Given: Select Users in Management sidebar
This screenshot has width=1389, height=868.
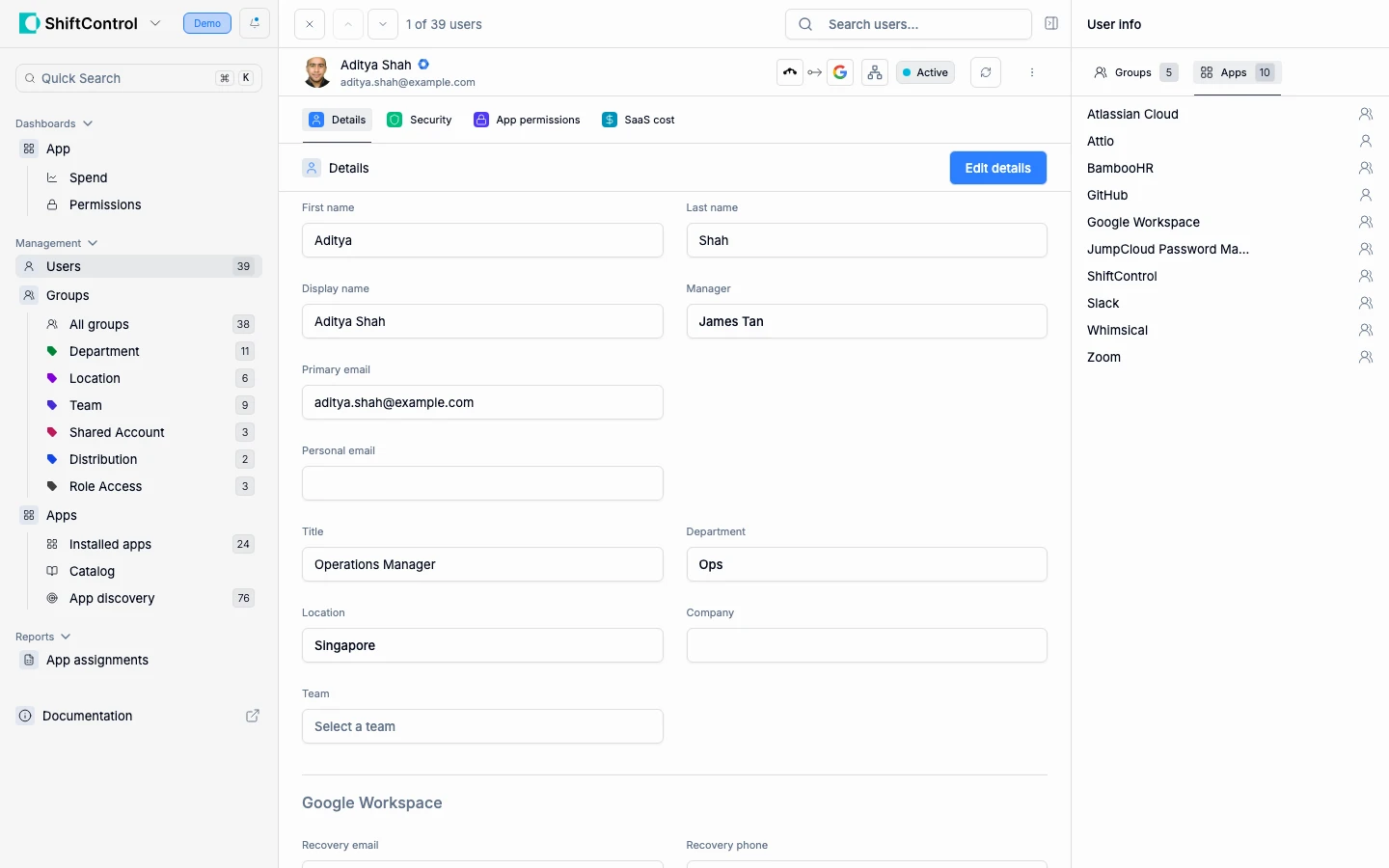Looking at the screenshot, I should (139, 266).
